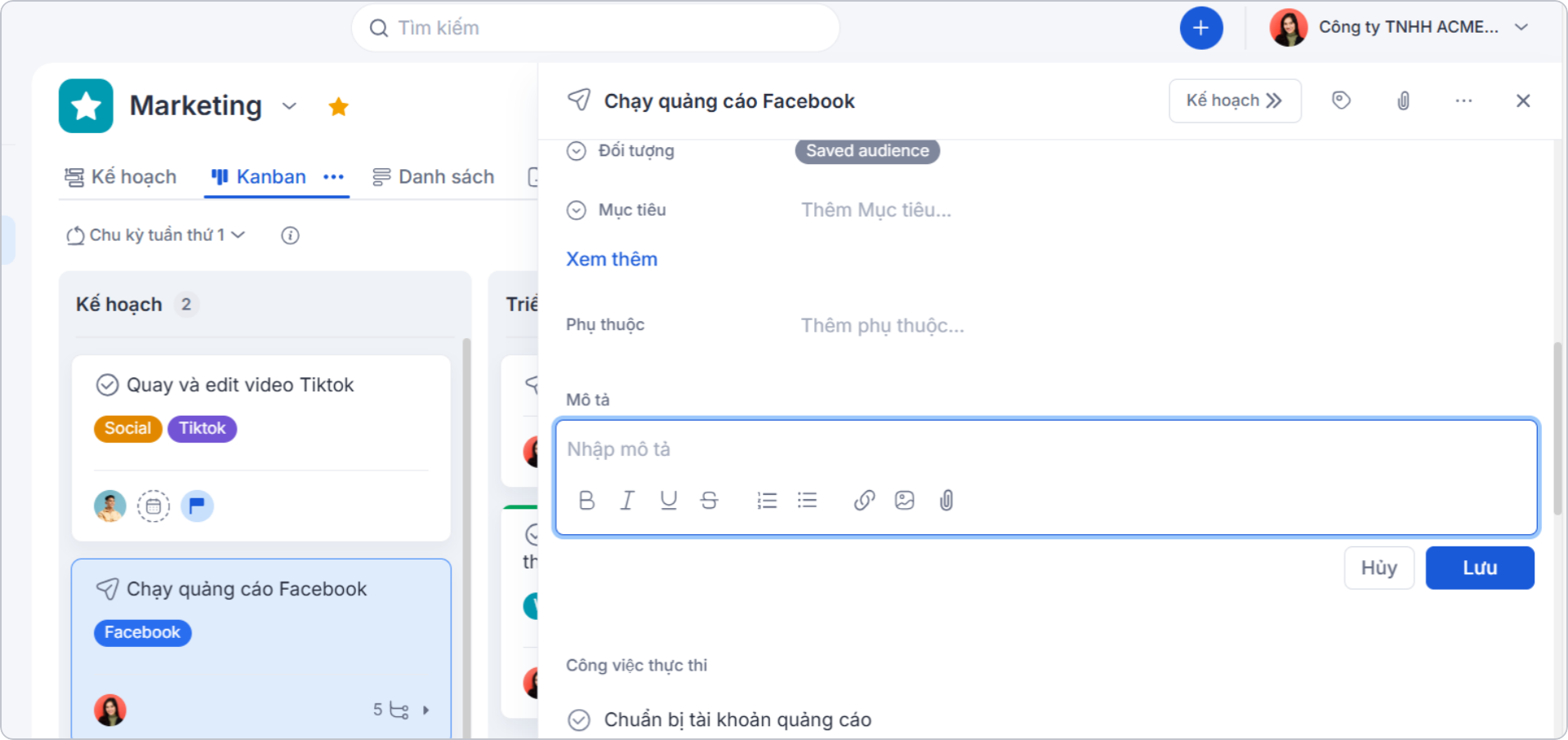Image resolution: width=1568 pixels, height=740 pixels.
Task: Switch to the Kế hoạch tab
Action: pyautogui.click(x=121, y=176)
